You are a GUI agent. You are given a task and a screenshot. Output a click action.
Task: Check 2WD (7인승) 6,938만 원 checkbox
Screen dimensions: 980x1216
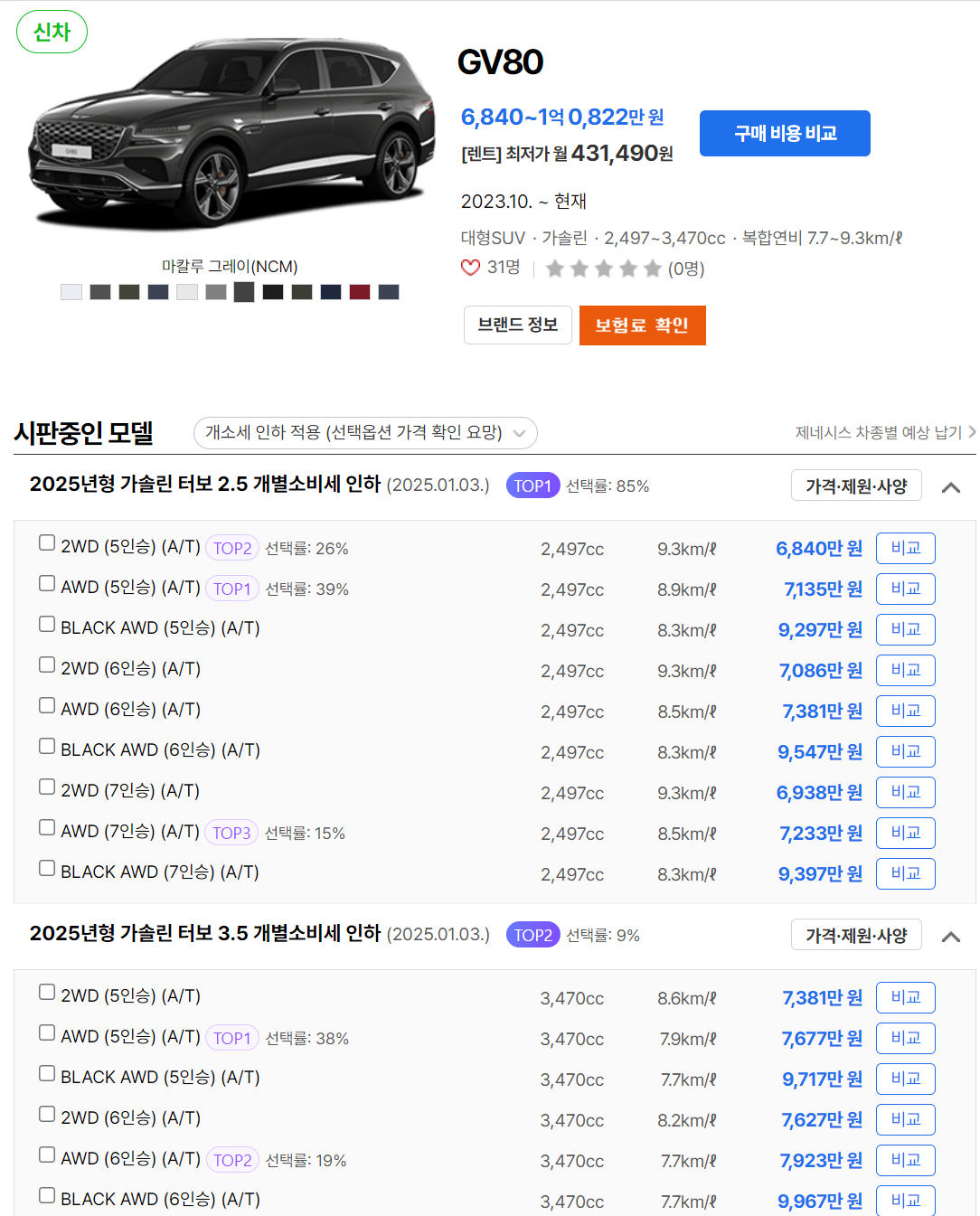coord(47,787)
